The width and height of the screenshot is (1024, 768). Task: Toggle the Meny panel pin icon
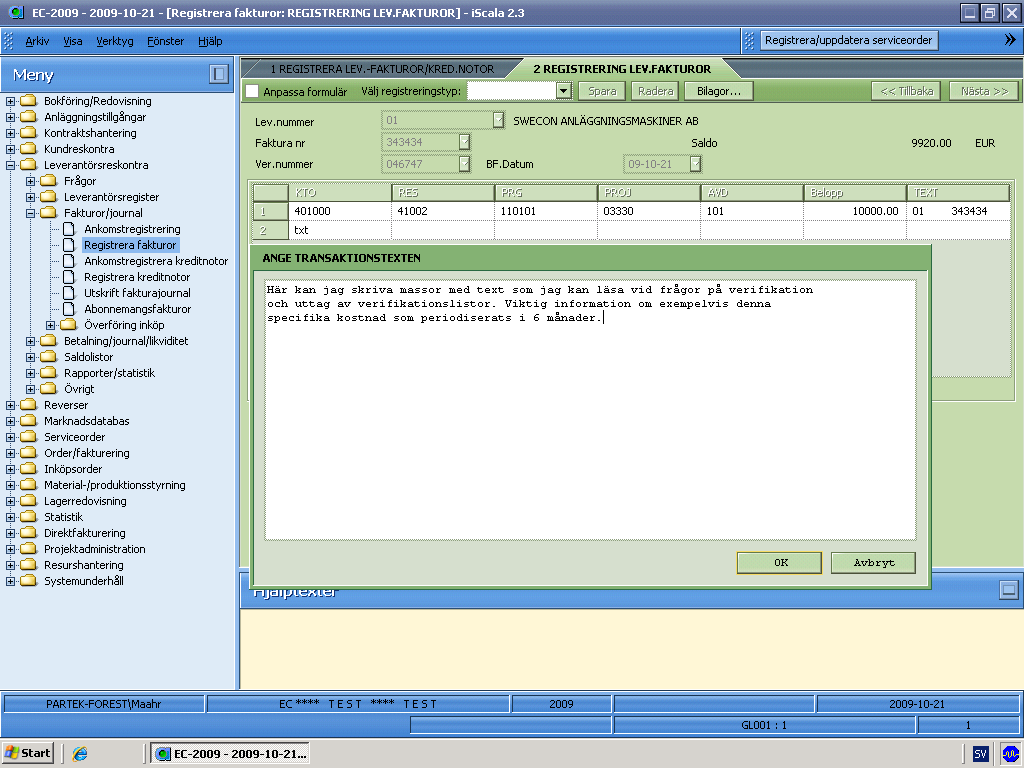point(219,74)
